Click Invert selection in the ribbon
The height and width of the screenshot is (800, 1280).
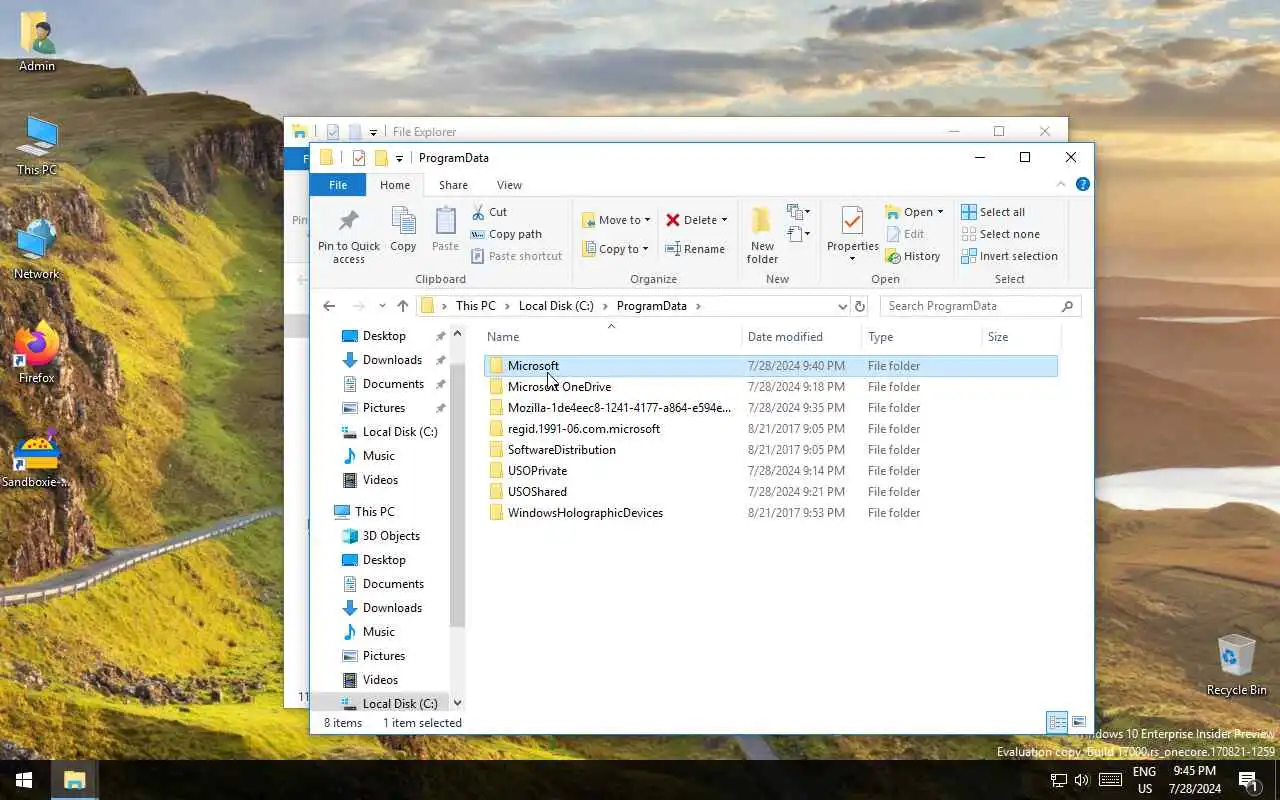coord(1009,256)
